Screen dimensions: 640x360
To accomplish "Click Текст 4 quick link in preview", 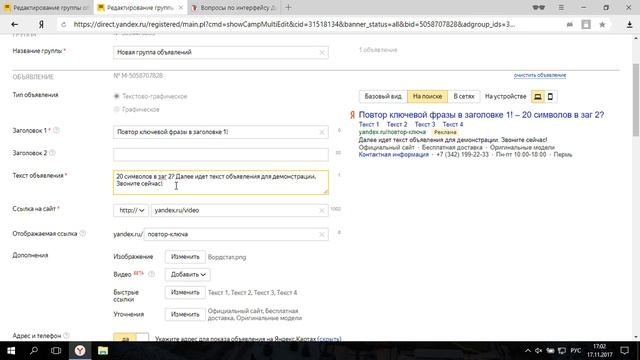I will [453, 124].
